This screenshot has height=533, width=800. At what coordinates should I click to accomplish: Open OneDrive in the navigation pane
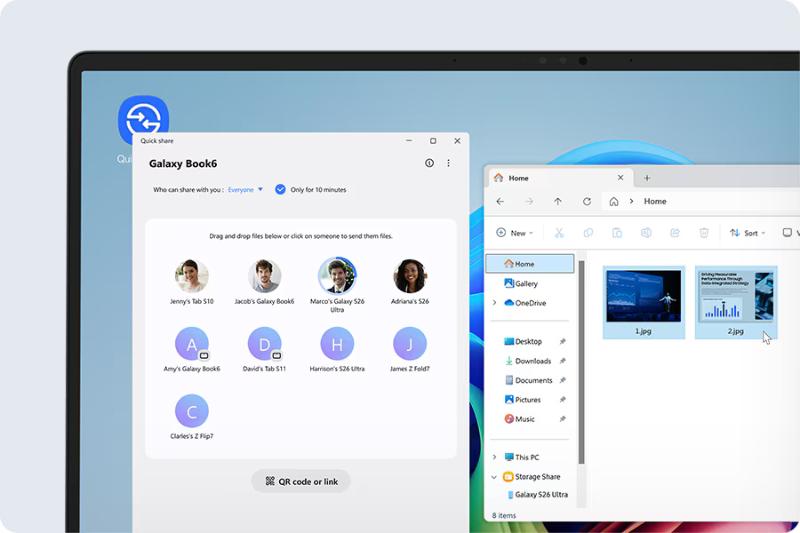tap(525, 302)
